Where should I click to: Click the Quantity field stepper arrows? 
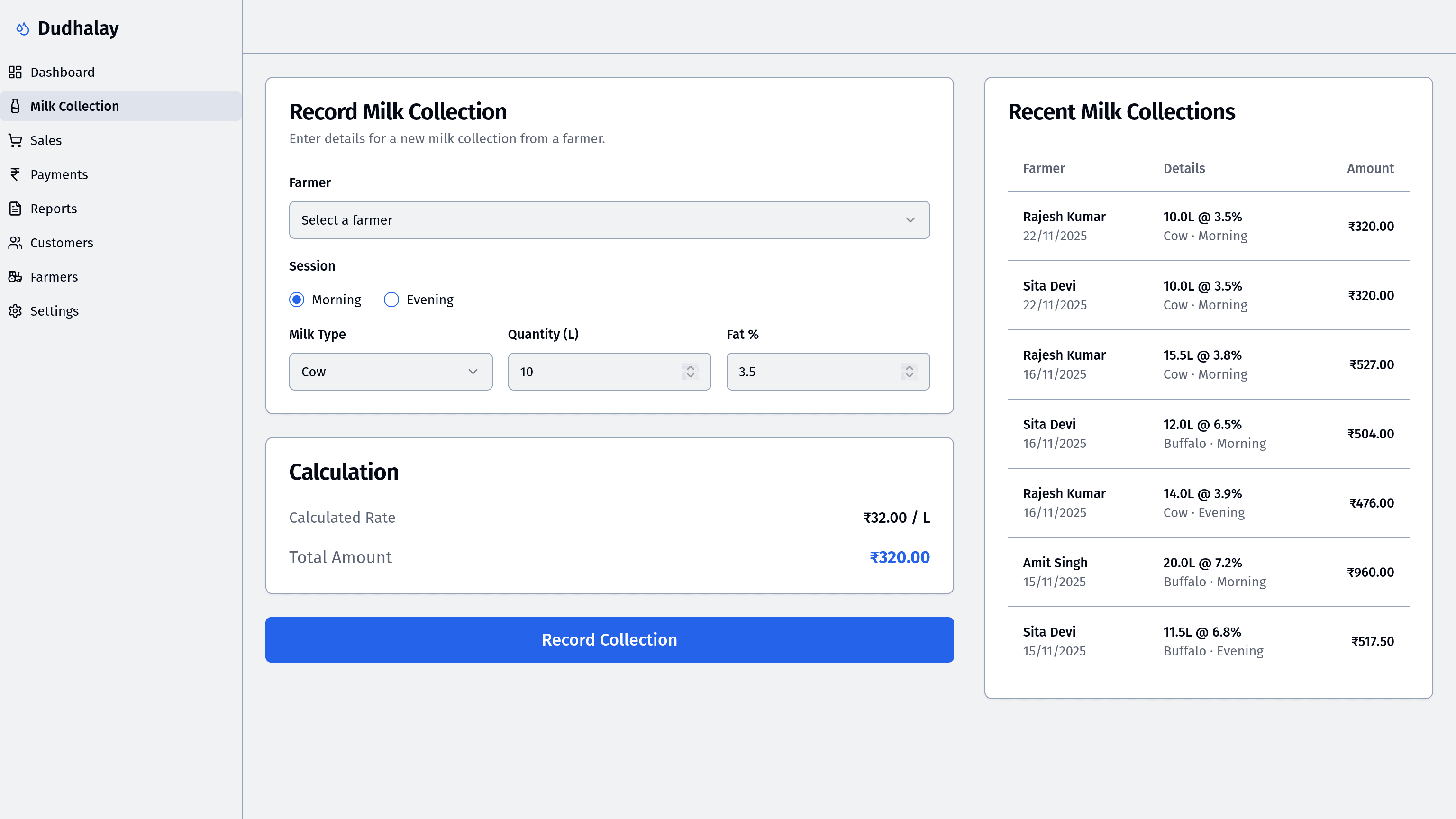point(690,372)
